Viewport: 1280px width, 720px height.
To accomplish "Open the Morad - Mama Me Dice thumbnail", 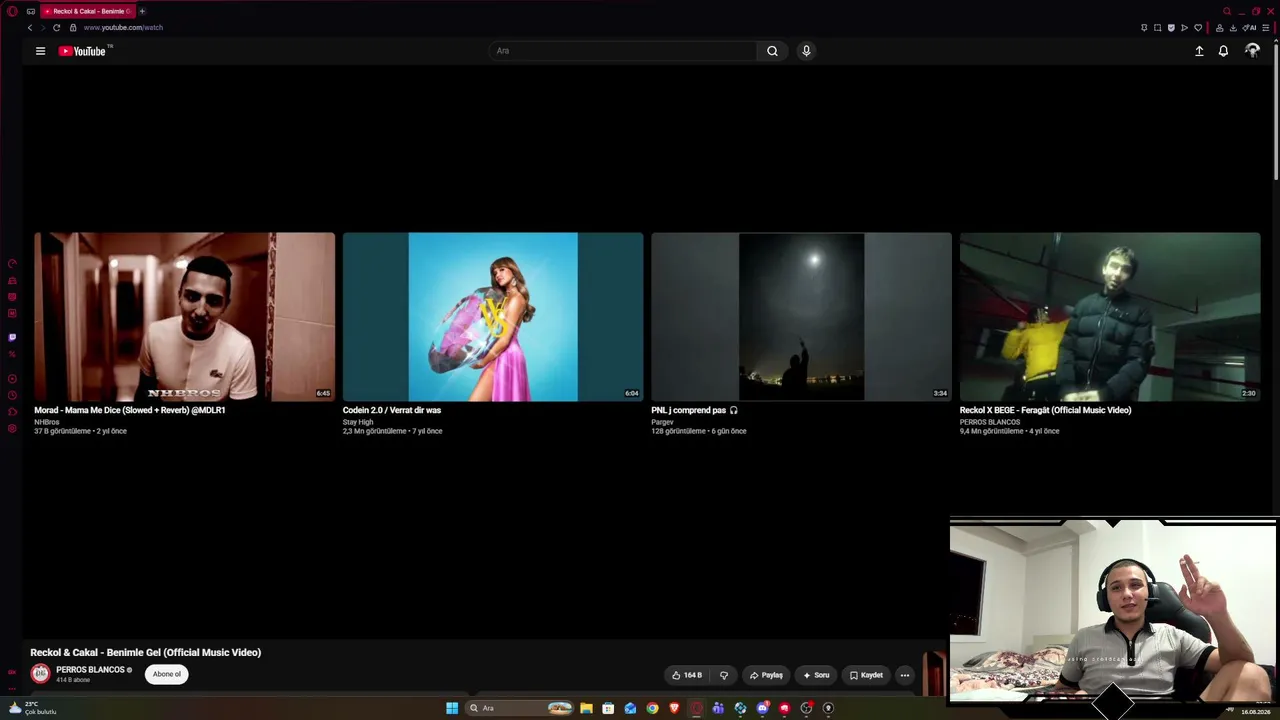I will tap(184, 317).
